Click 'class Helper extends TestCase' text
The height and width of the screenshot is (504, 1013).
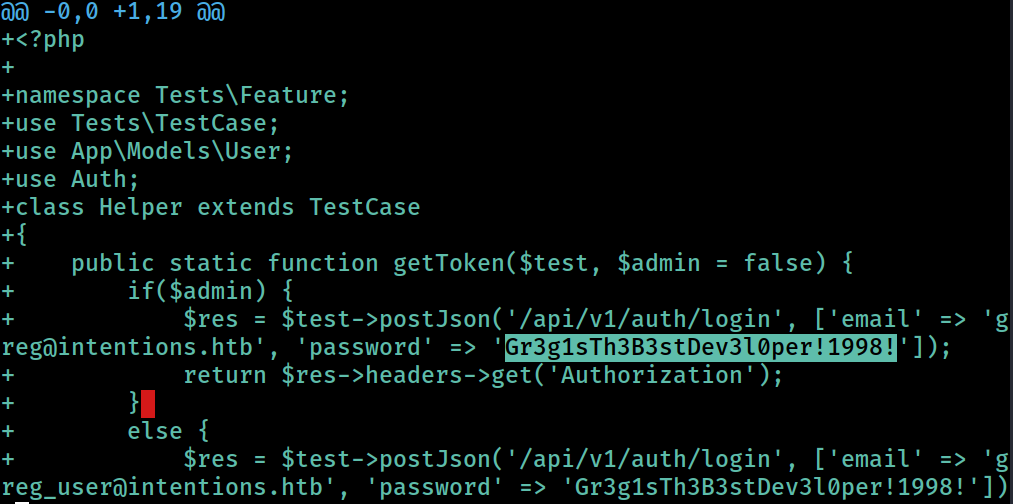(x=218, y=207)
